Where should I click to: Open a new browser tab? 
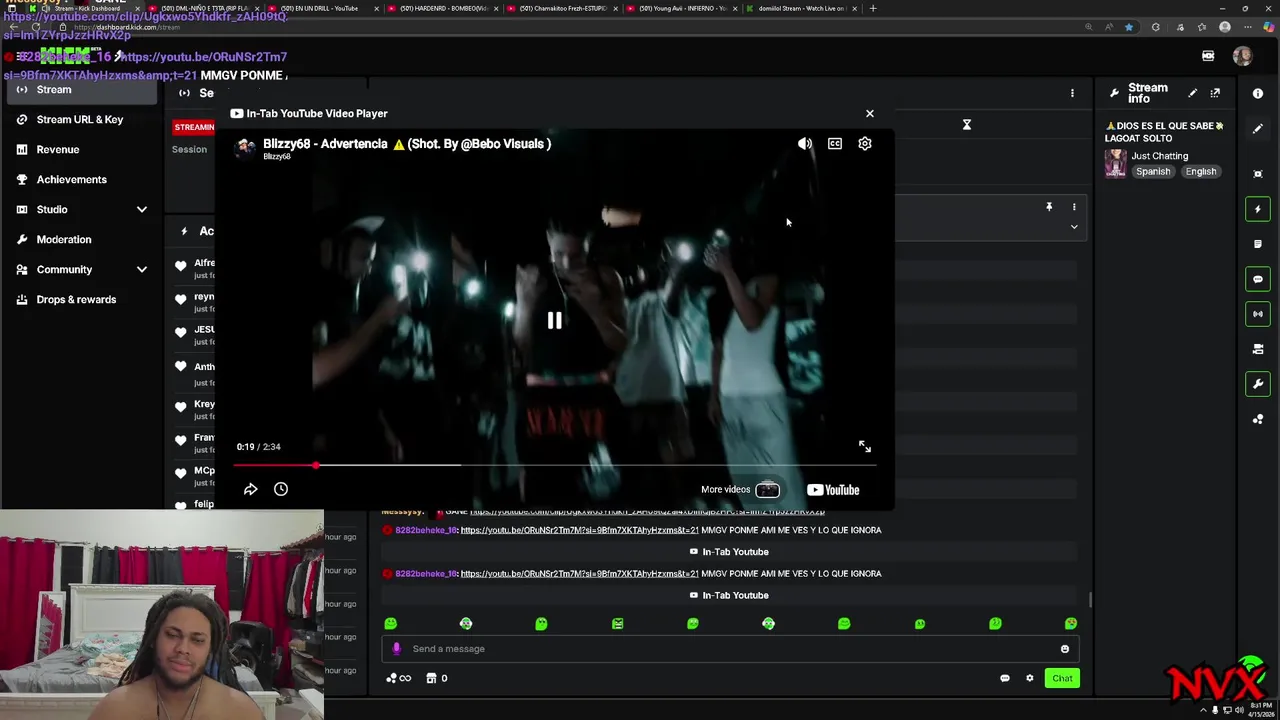coord(873,8)
